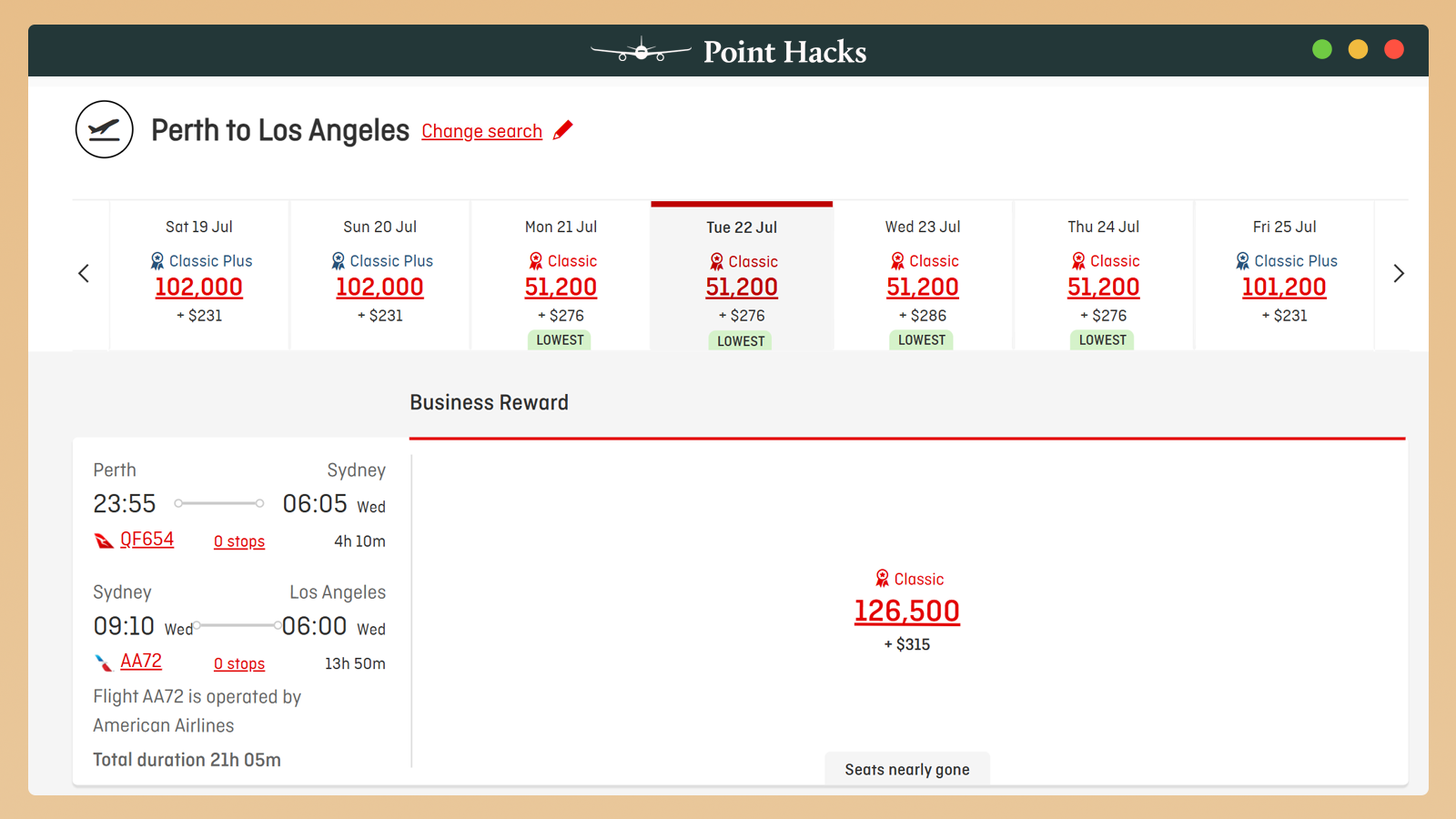Click Classic ribbon icon on Mon 21 Jul
Viewport: 1456px width, 819px height.
pos(536,261)
